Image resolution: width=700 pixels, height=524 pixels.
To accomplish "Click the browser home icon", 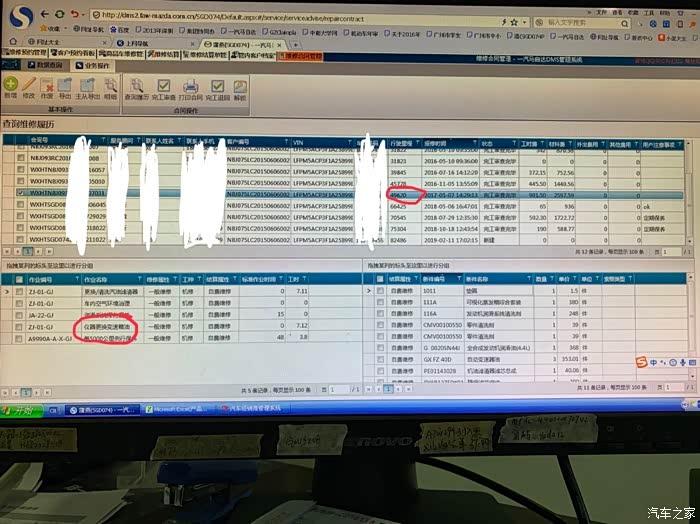I will click(x=13, y=41).
